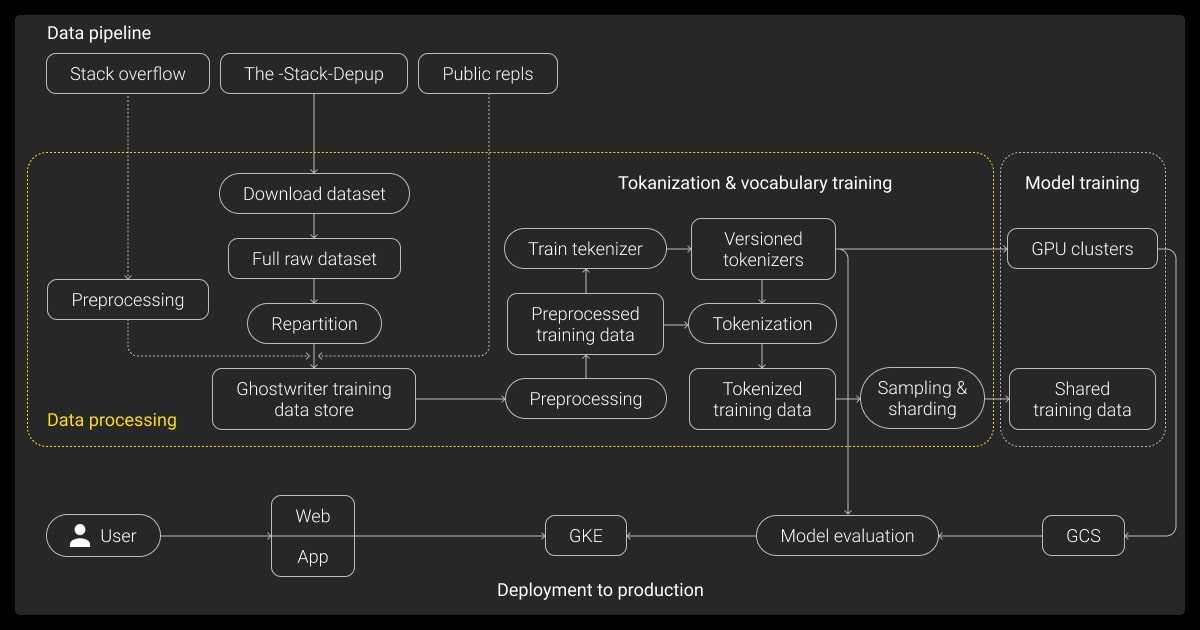Click the Repartition step
The width and height of the screenshot is (1200, 630).
tap(314, 324)
